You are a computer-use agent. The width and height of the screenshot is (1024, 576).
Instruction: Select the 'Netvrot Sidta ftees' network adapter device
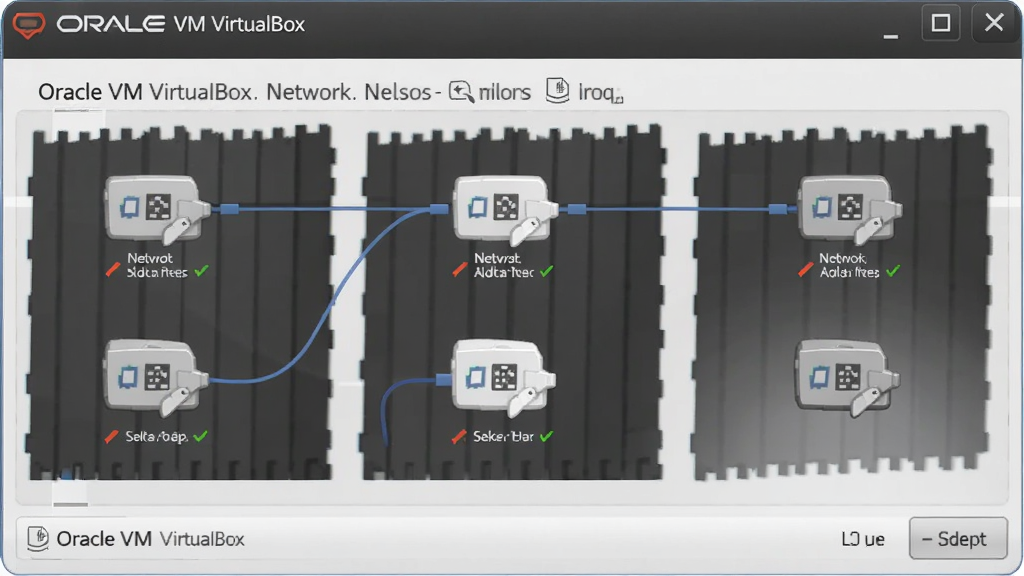coord(157,208)
